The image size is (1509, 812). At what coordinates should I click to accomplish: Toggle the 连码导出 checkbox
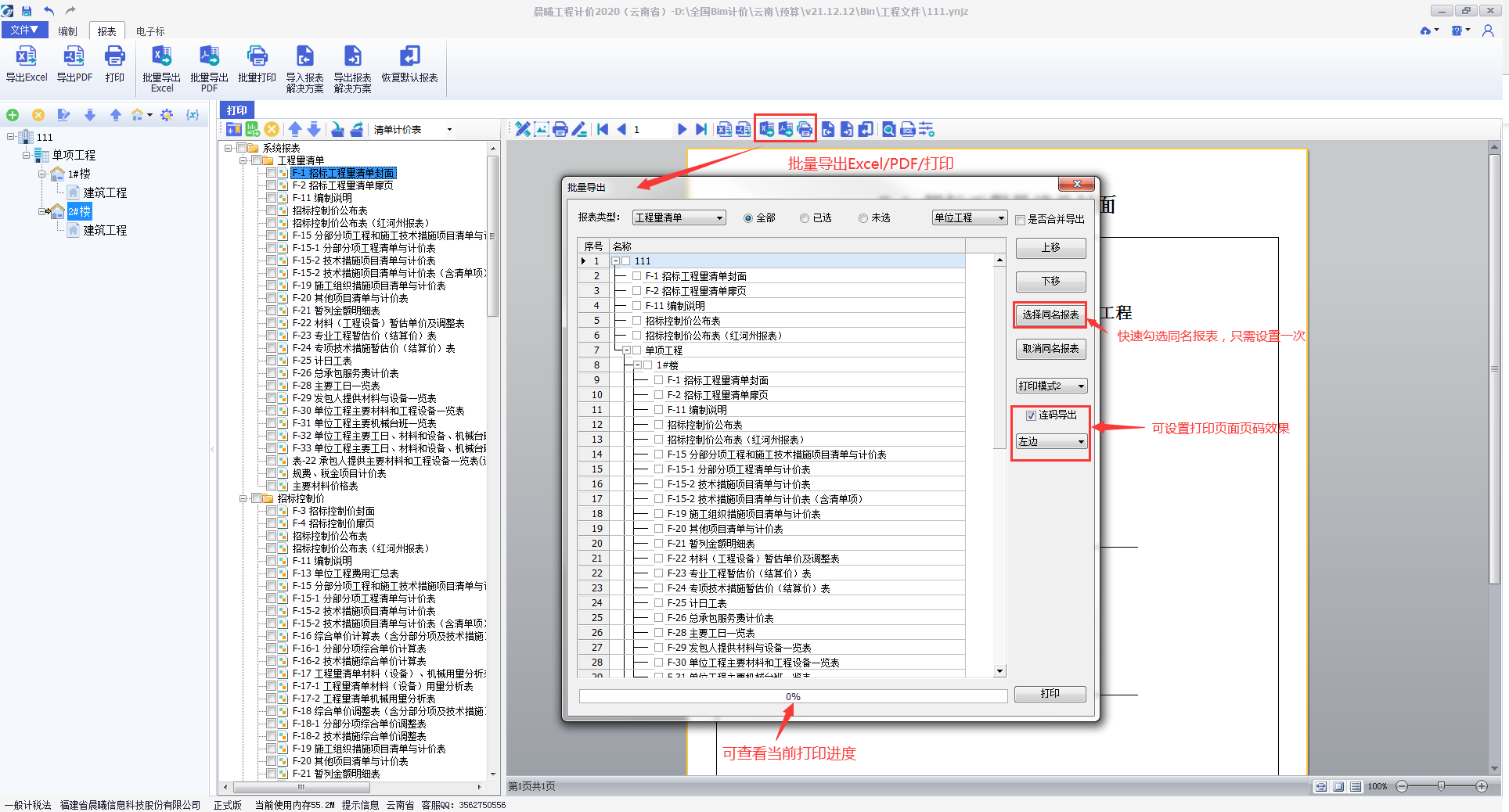click(1032, 415)
